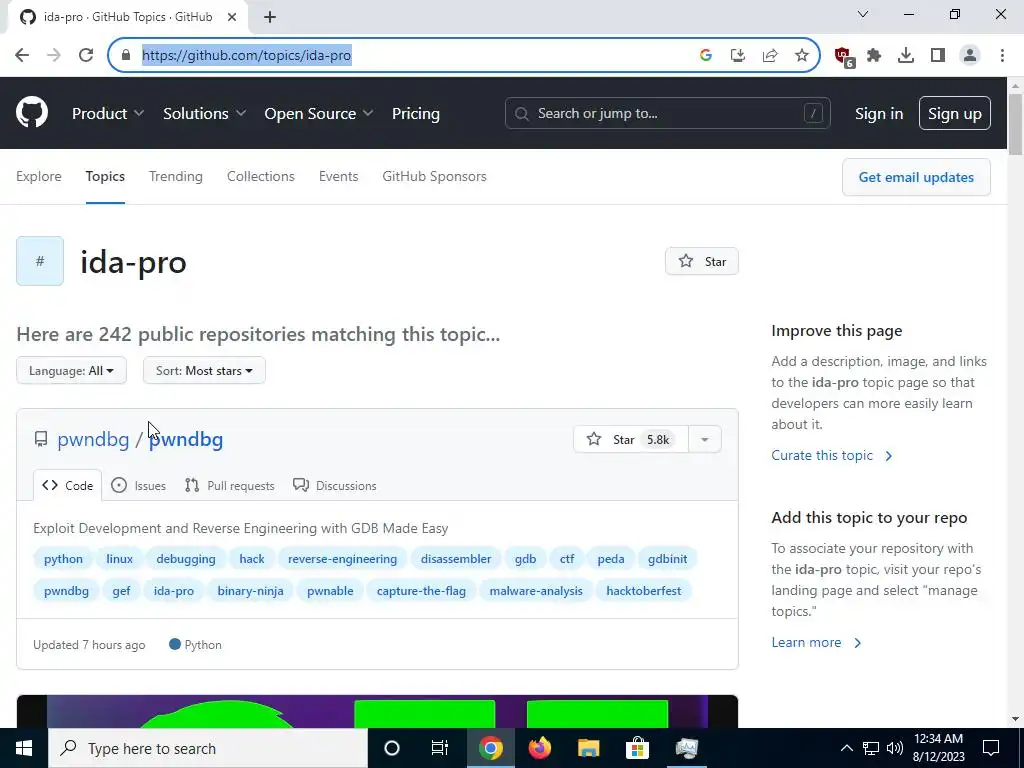This screenshot has width=1024, height=768.
Task: Go to the Explore tab
Action: pos(39,176)
